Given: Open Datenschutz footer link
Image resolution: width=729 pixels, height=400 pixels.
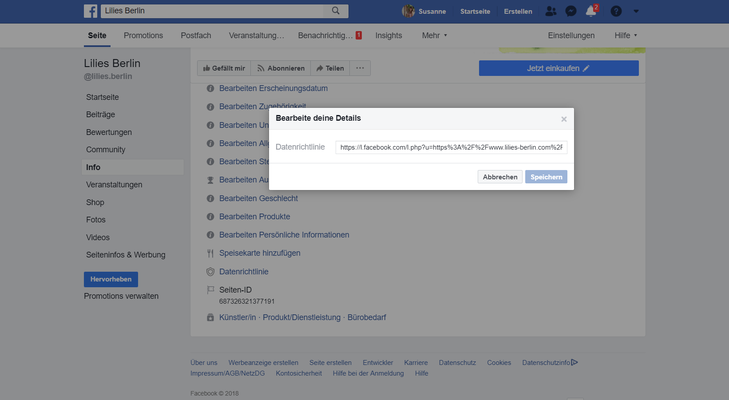Looking at the screenshot, I should click(457, 363).
